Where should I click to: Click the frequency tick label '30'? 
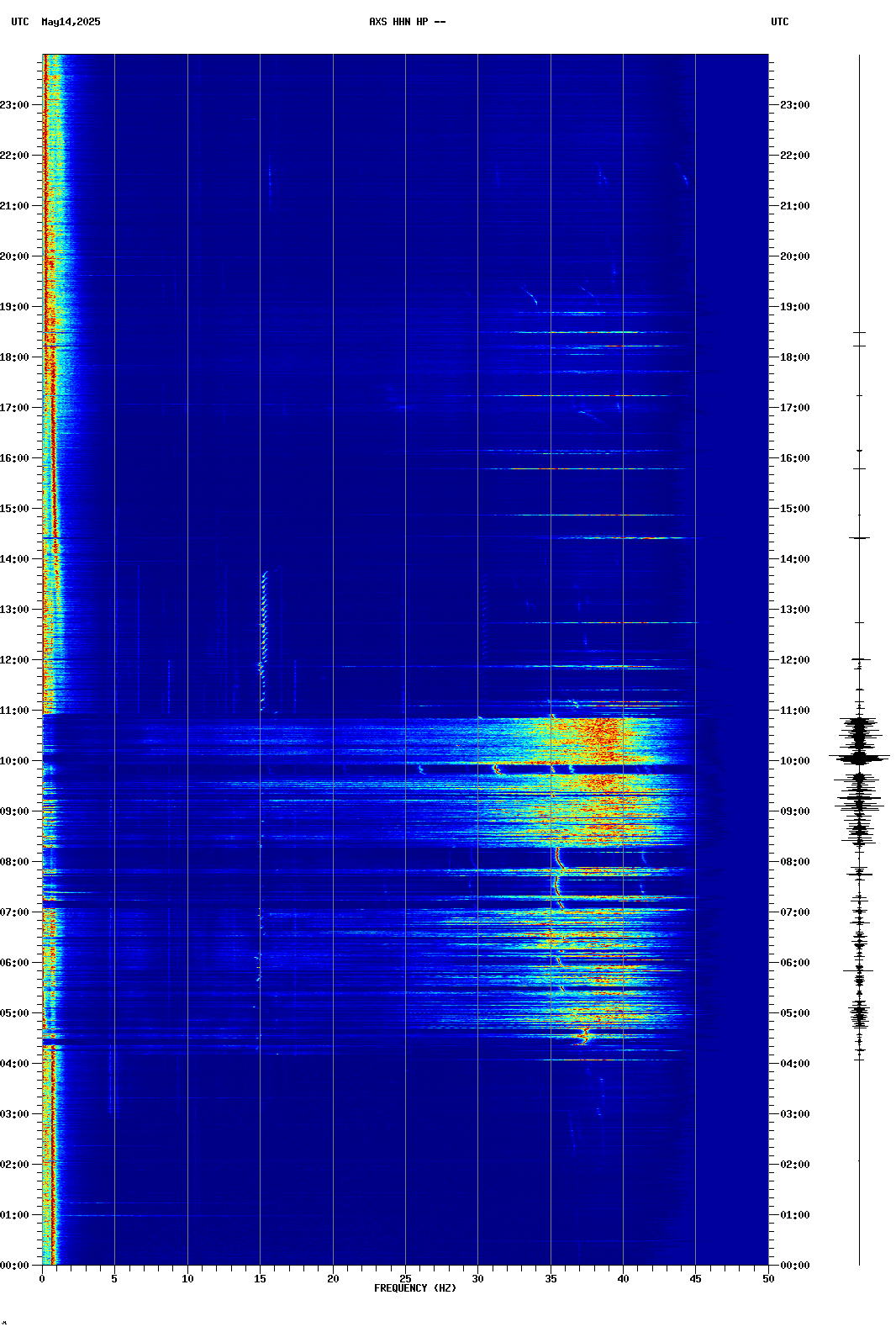pyautogui.click(x=477, y=1279)
